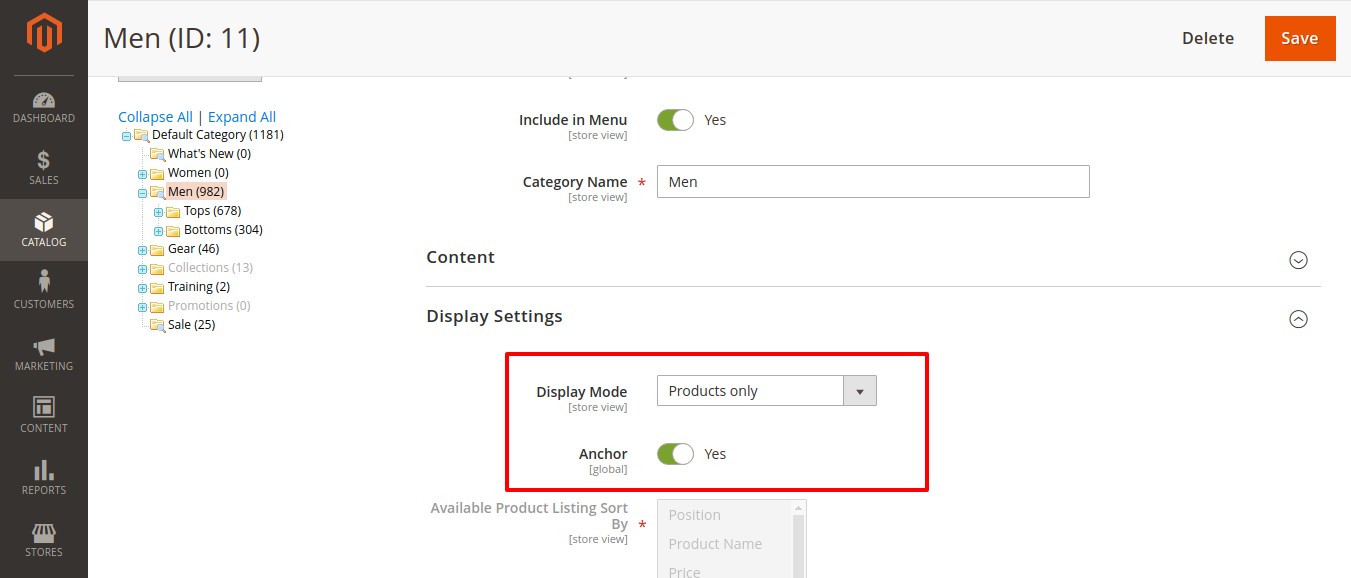
Task: Open the Reports bar chart icon
Action: 44,470
